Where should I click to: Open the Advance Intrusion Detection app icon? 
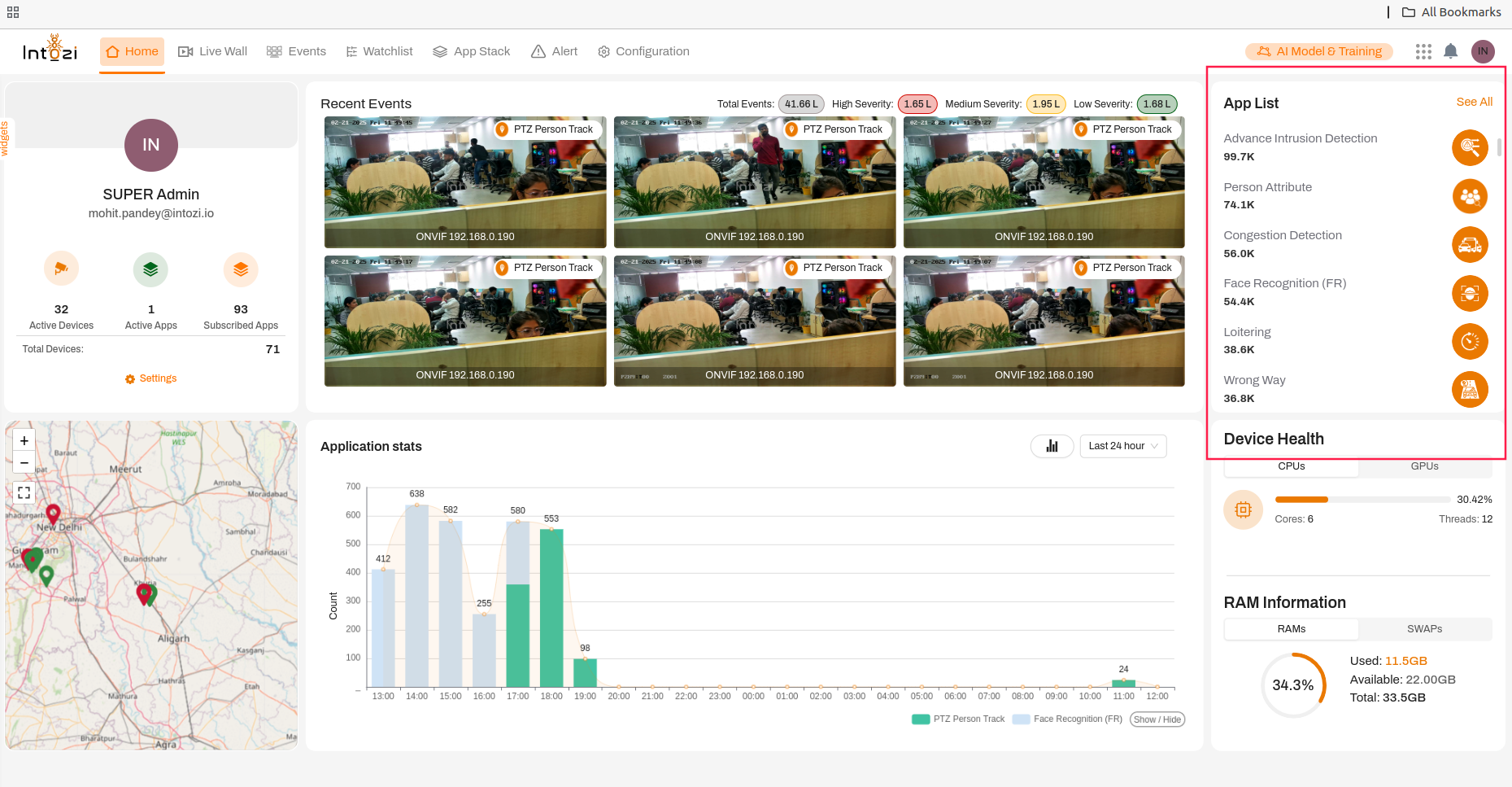[x=1470, y=147]
